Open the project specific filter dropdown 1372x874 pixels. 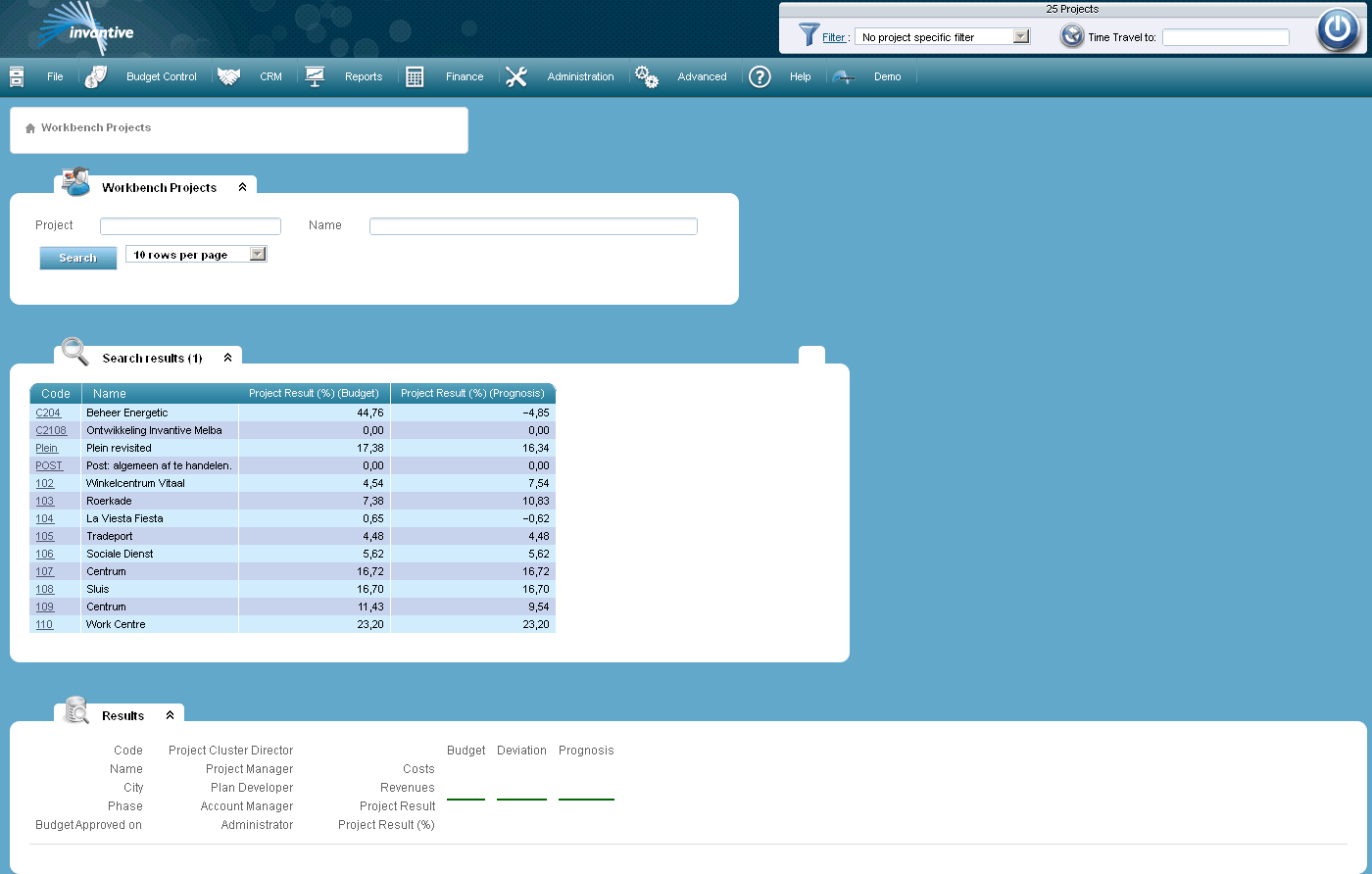(1020, 37)
